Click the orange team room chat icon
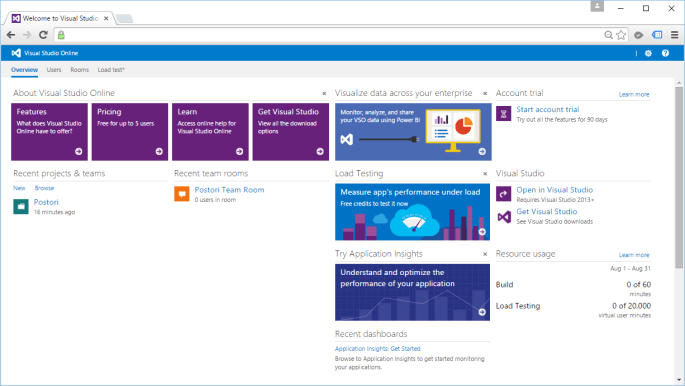 tap(182, 194)
